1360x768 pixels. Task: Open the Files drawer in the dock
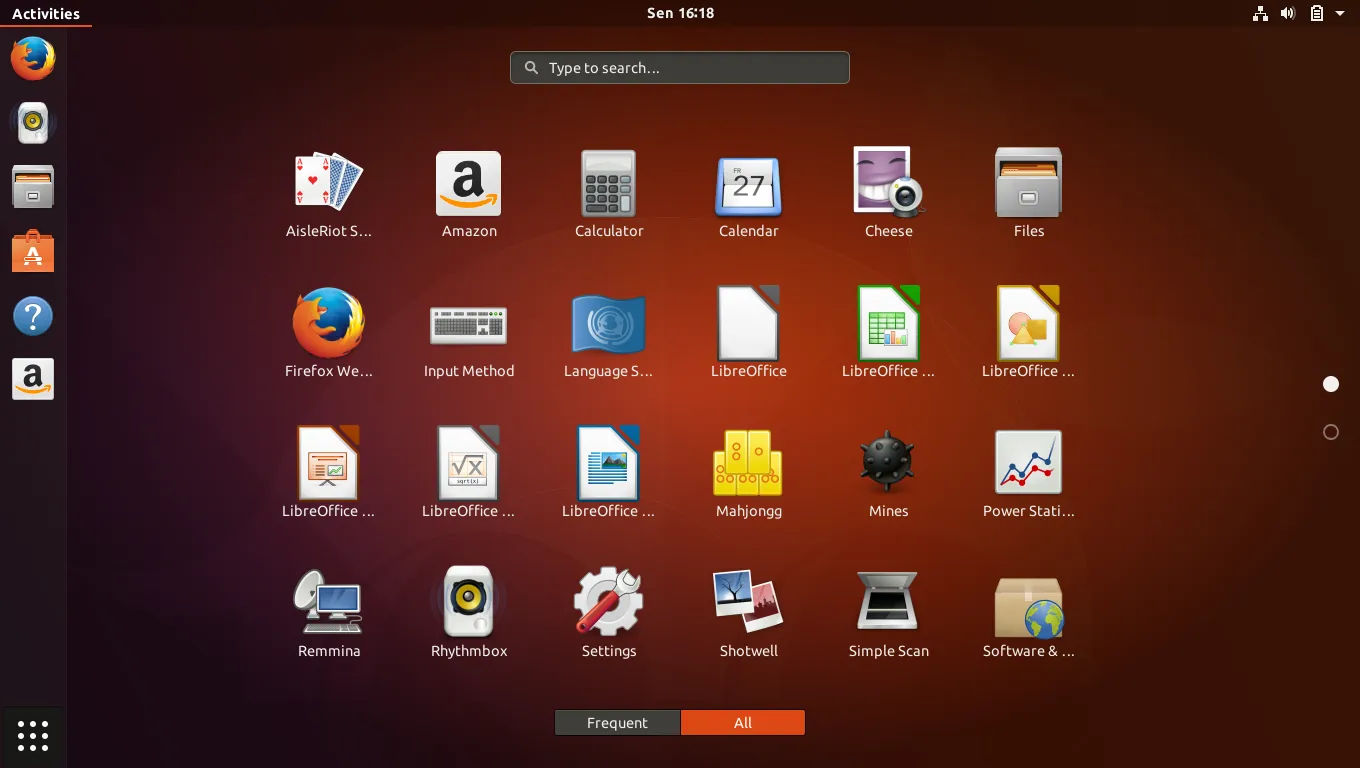pyautogui.click(x=33, y=186)
